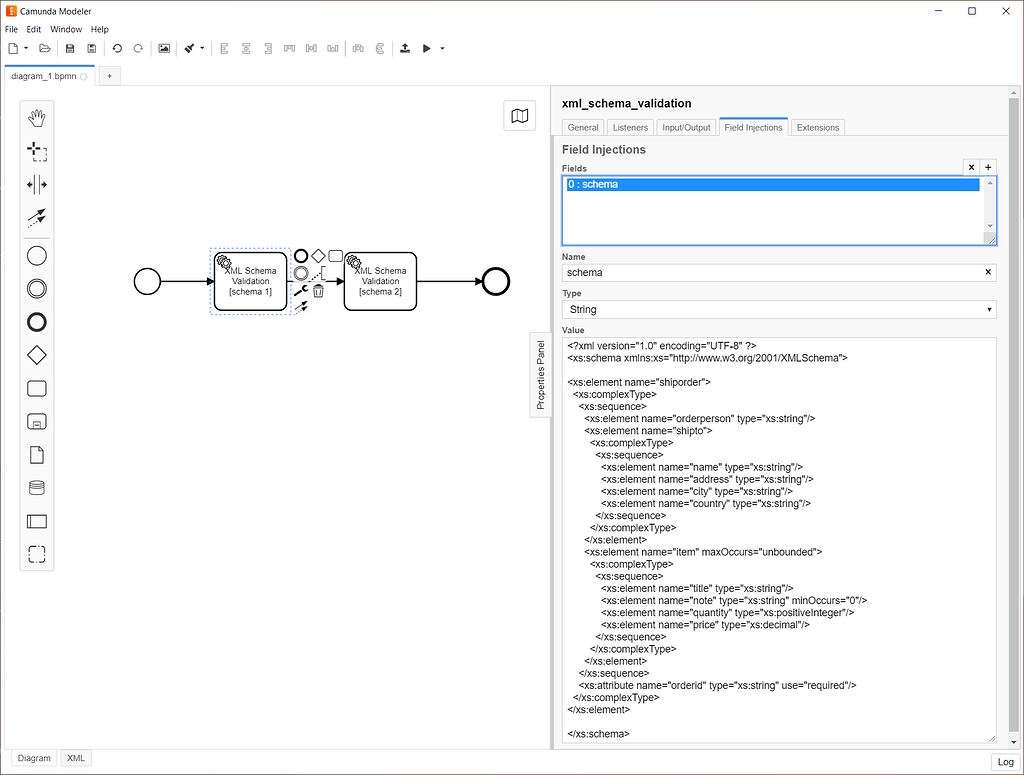1024x775 pixels.
Task: Open the Input/Output properties tab
Action: click(x=686, y=127)
